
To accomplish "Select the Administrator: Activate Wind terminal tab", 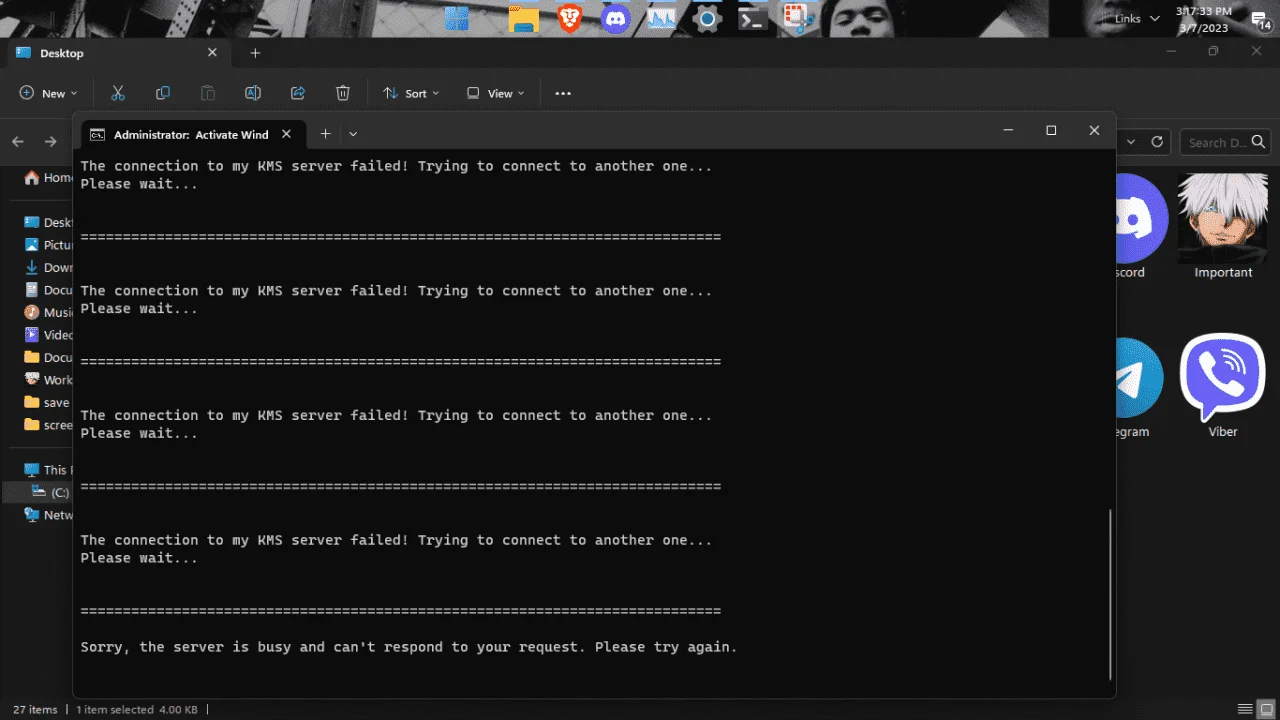I will (190, 134).
